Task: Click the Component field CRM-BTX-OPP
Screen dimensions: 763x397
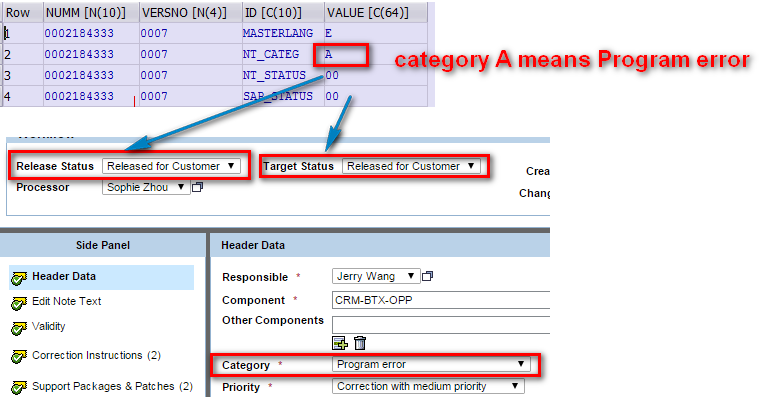Action: pos(441,300)
